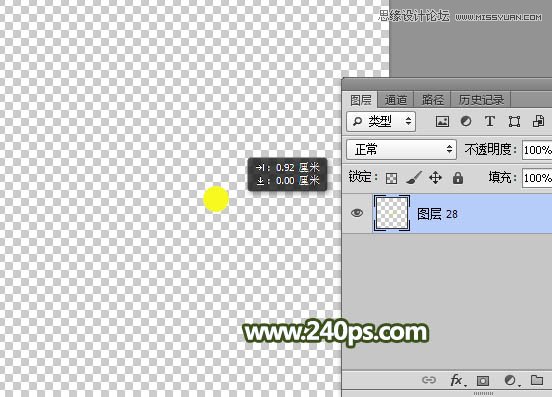
Task: Filter layers by smart object icon
Action: click(538, 121)
